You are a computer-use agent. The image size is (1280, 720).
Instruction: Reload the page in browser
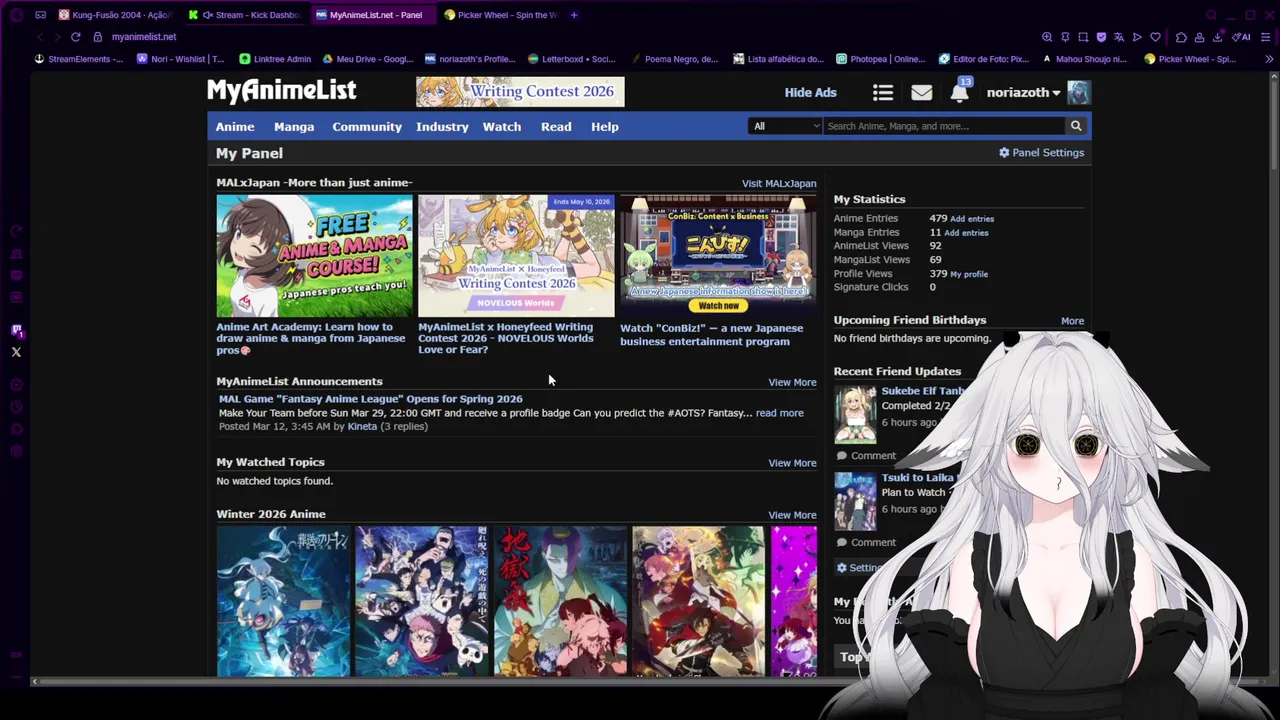tap(75, 37)
